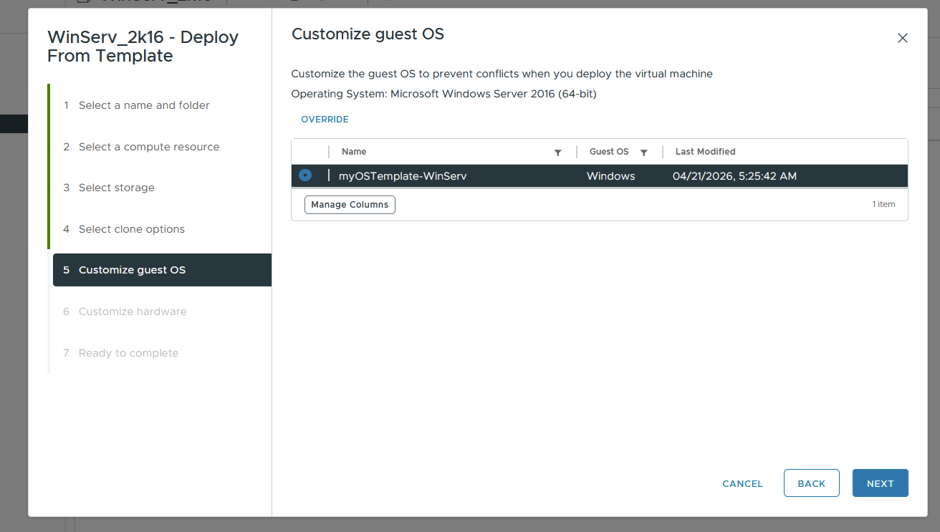940x532 pixels.
Task: Select step 5 Customize guest OS
Action: coord(162,270)
